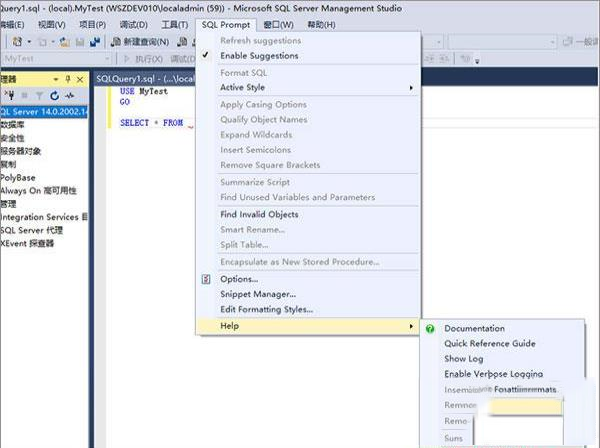This screenshot has height=448, width=600.
Task: Select Qualify Object Names
Action: coord(264,120)
